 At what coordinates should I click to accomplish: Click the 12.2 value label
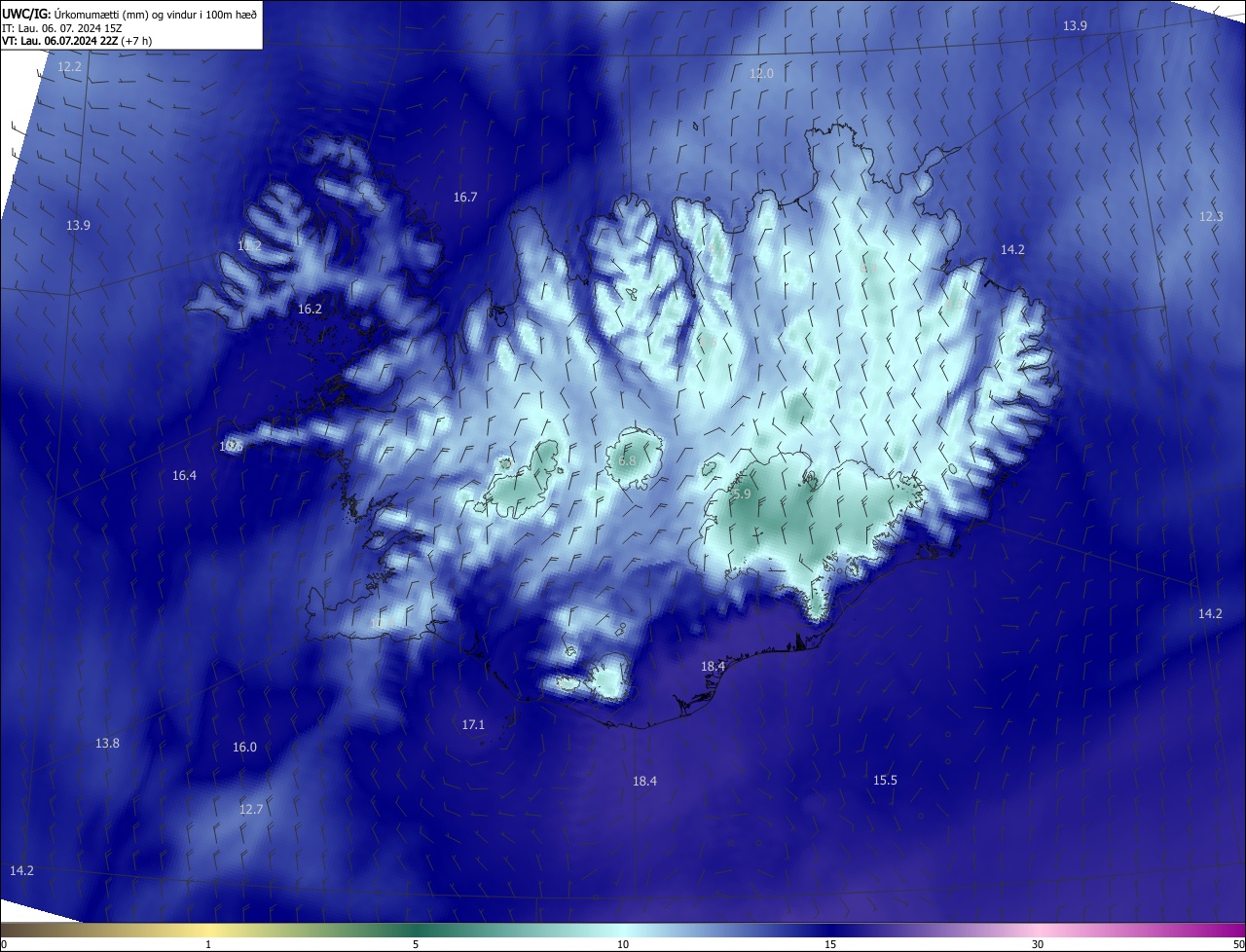(70, 67)
